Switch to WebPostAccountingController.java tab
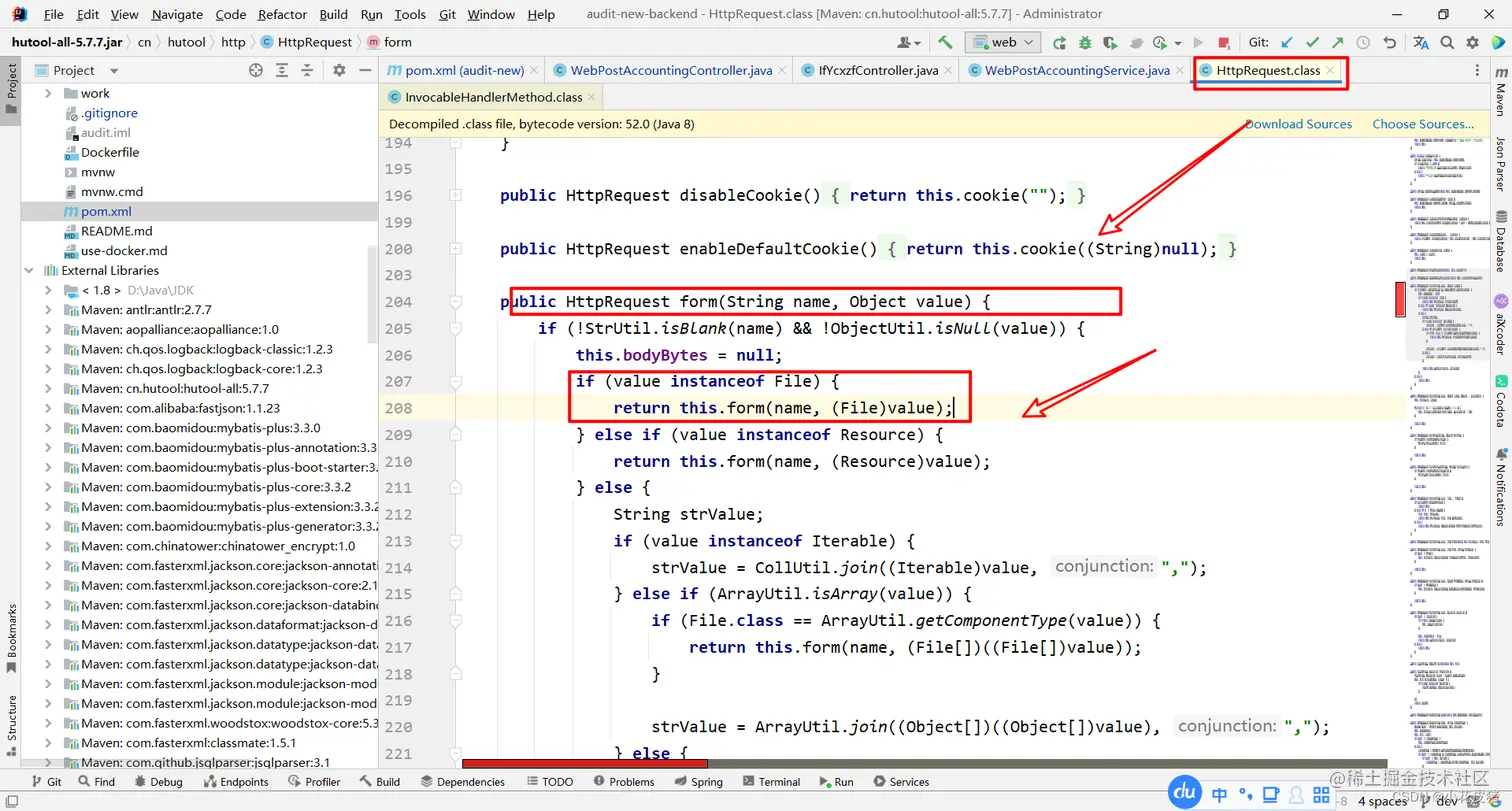 [670, 70]
